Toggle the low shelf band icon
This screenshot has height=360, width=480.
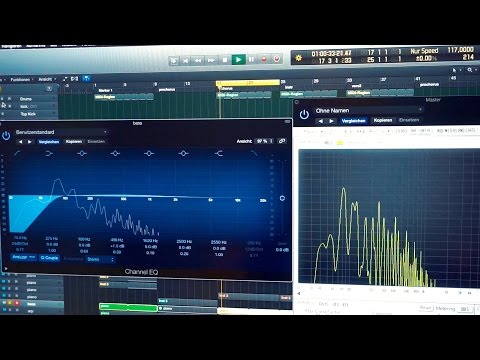49,153
